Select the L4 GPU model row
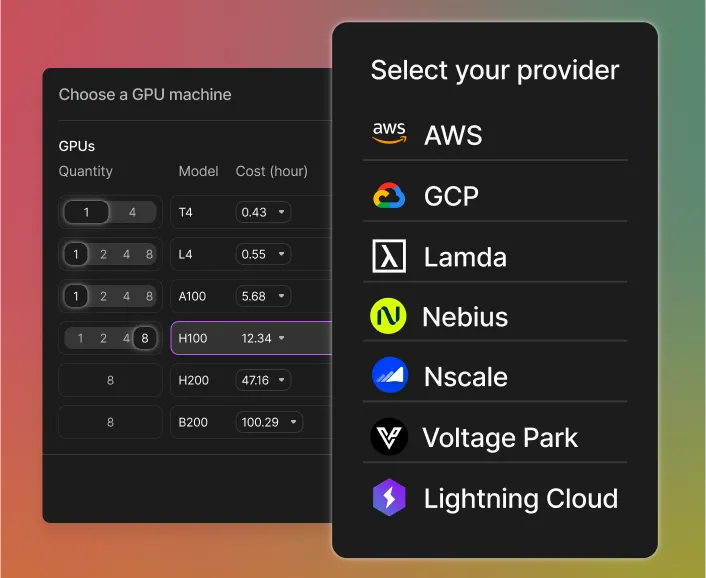 (x=251, y=254)
